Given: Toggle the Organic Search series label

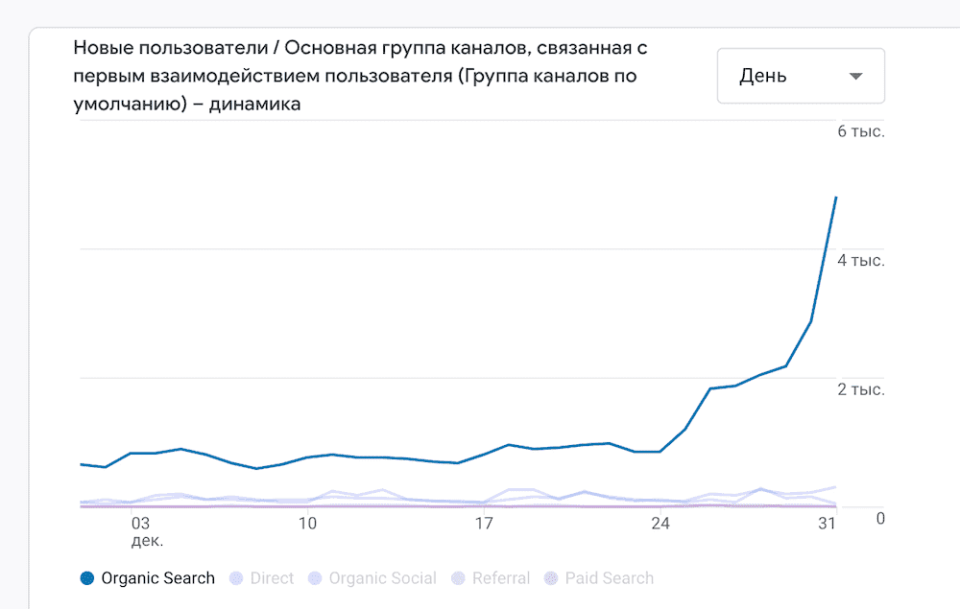Looking at the screenshot, I should click(x=158, y=578).
